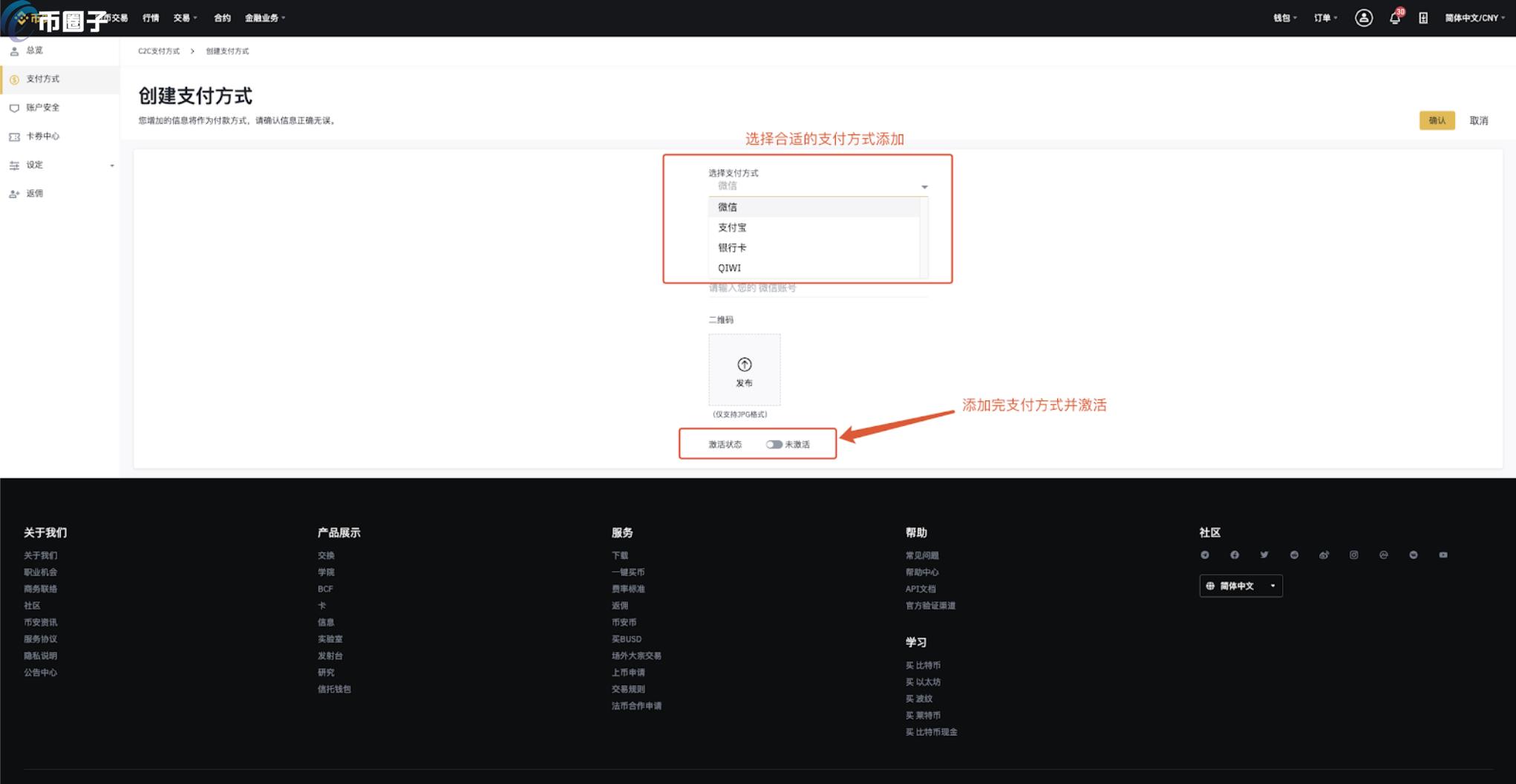Open the Telegram community icon
The height and width of the screenshot is (784, 1516).
1205,555
